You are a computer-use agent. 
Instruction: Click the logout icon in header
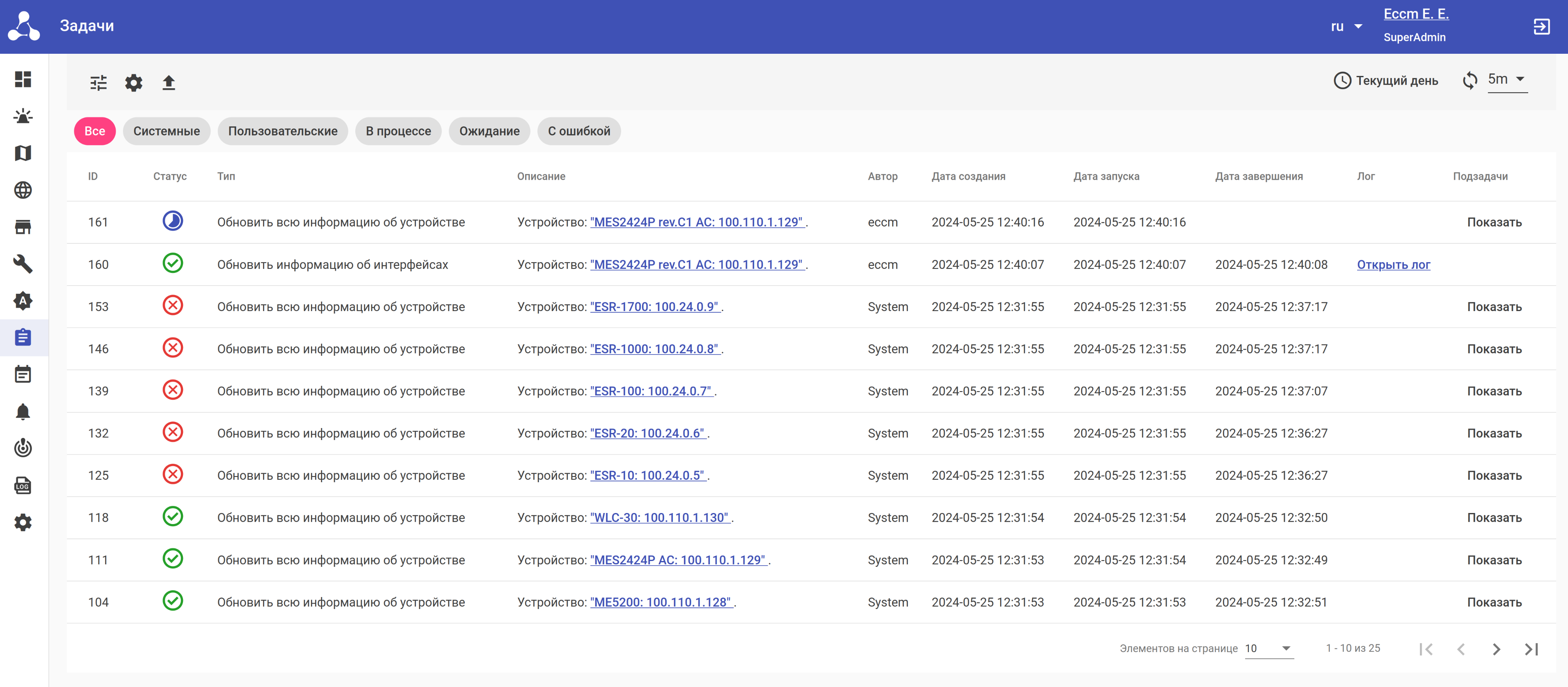[x=1541, y=26]
